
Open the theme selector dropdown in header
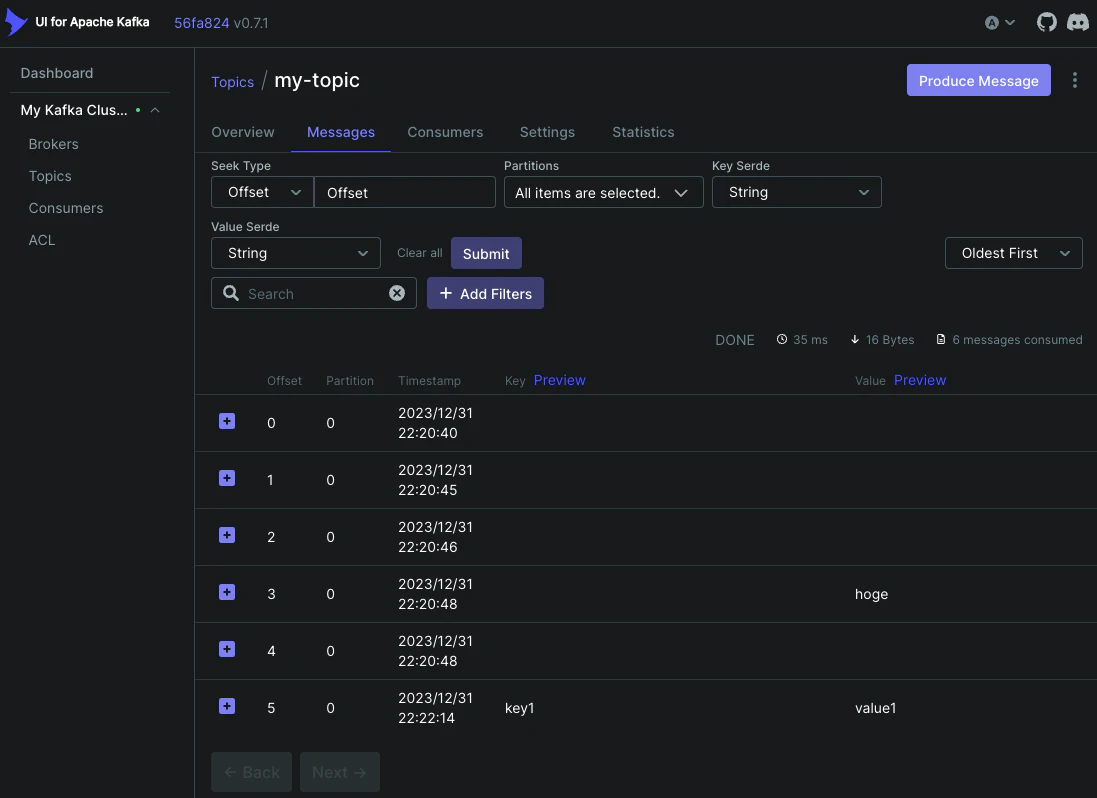[x=999, y=22]
